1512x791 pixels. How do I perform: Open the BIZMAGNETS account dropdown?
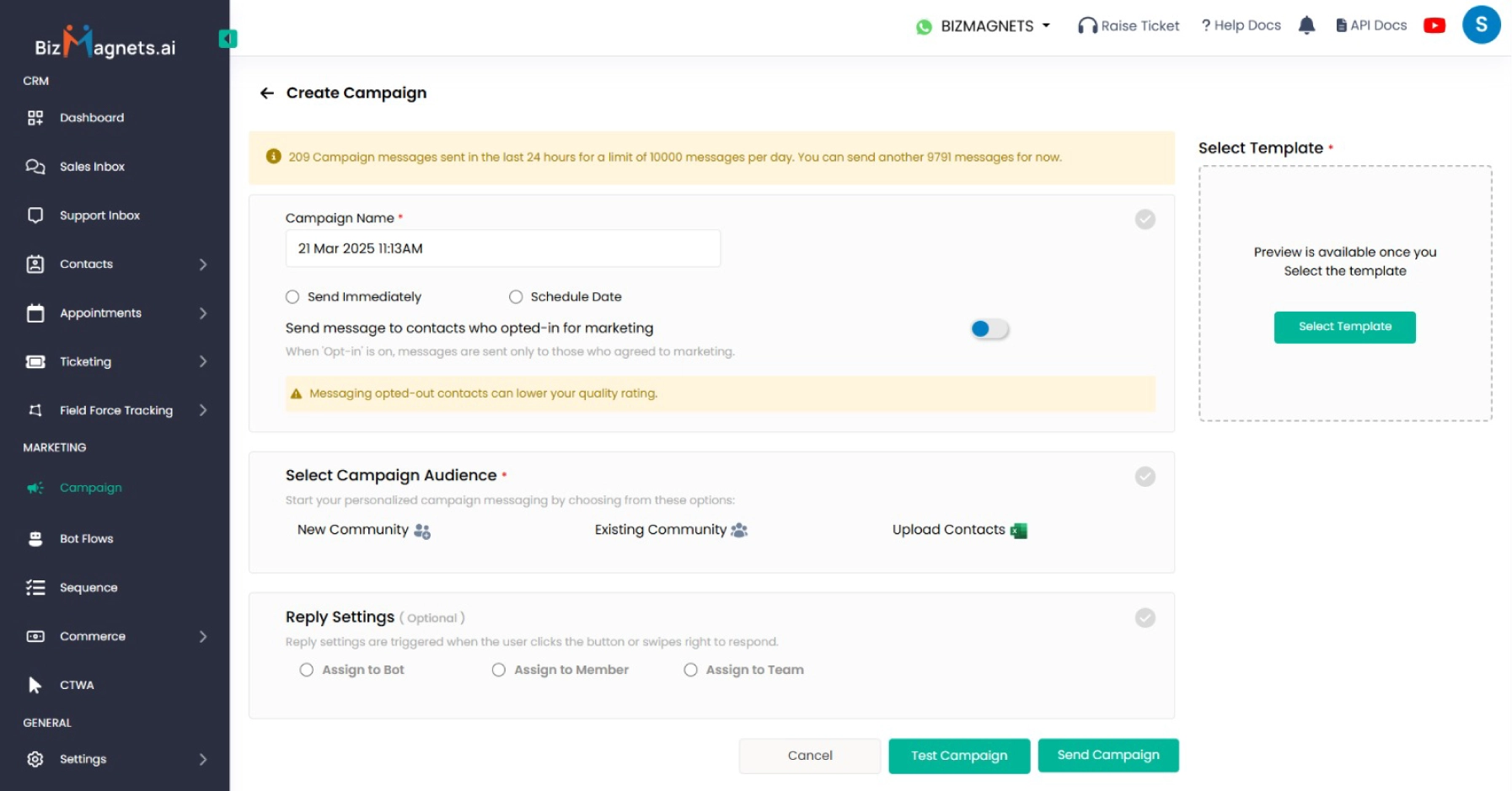point(995,26)
